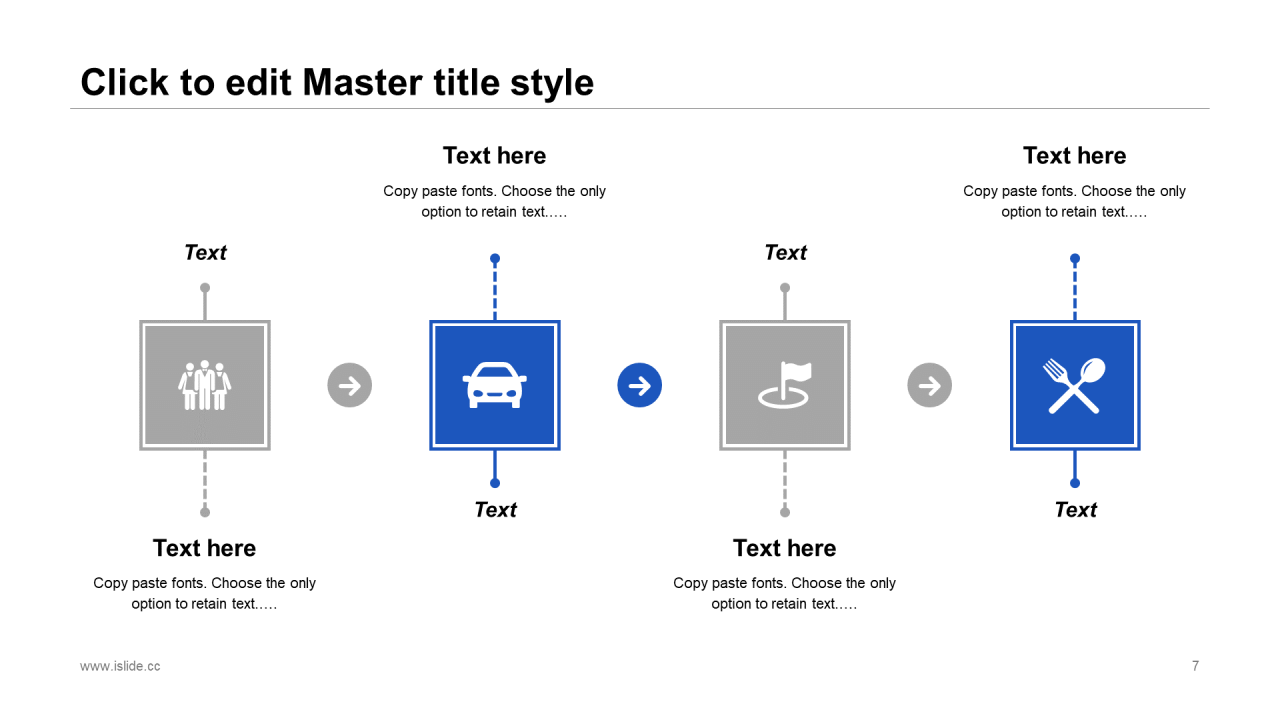Click the fork and spoon icon
This screenshot has height=720, width=1280.
point(1075,385)
